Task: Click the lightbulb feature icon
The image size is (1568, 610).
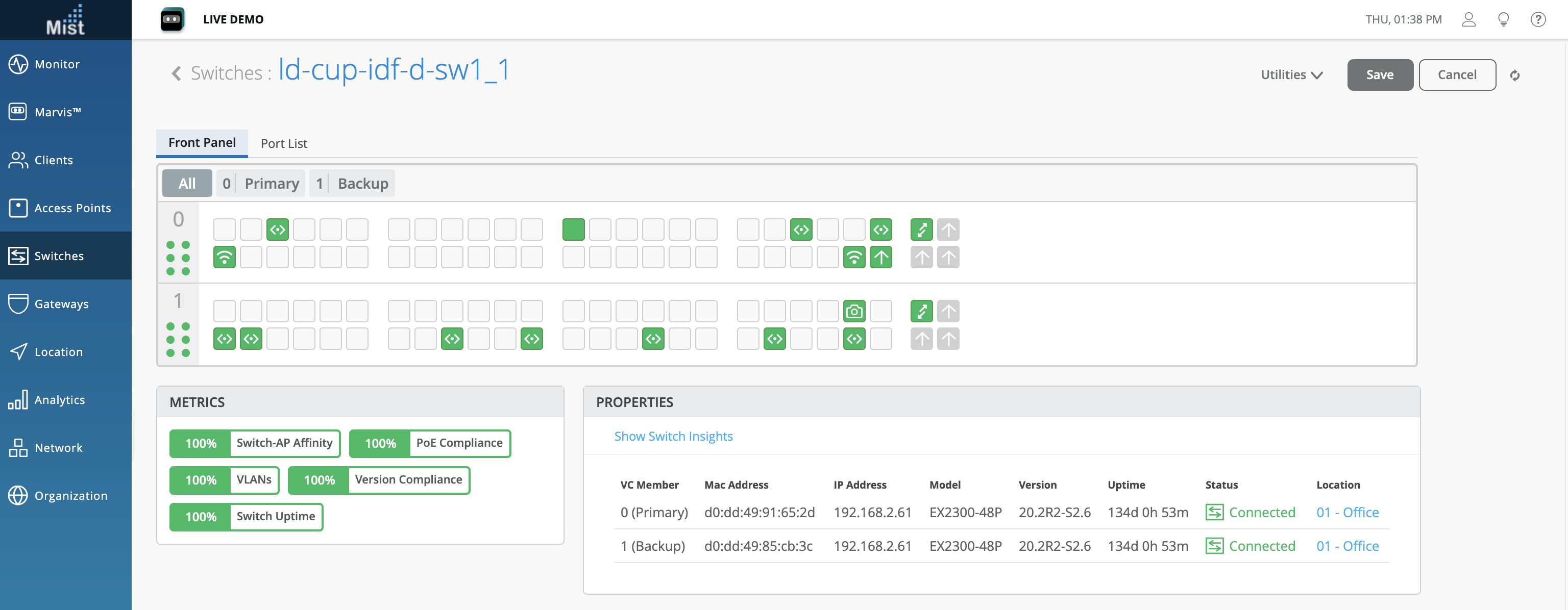Action: 1503,19
